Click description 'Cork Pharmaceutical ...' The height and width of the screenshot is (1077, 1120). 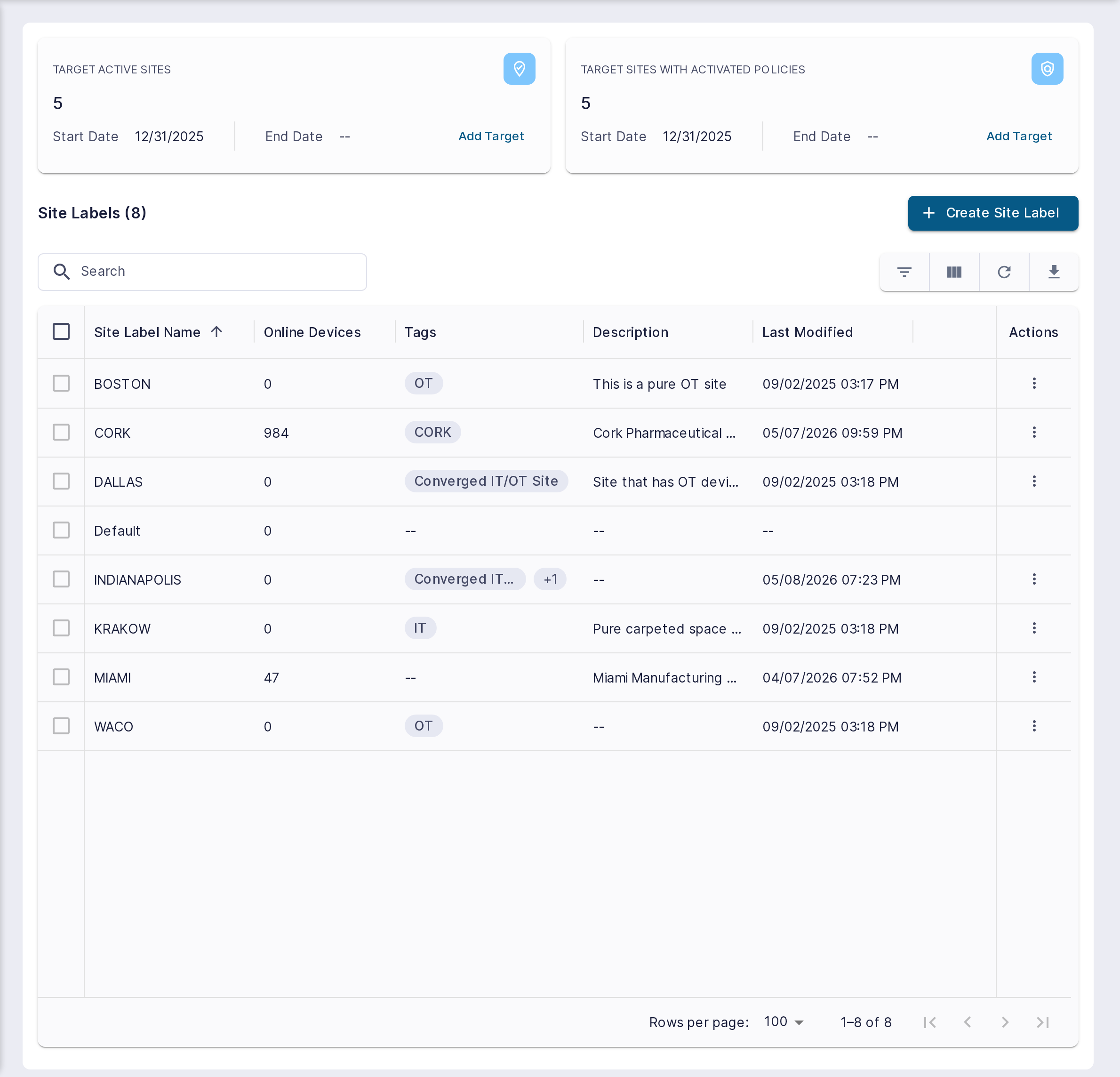coord(664,433)
